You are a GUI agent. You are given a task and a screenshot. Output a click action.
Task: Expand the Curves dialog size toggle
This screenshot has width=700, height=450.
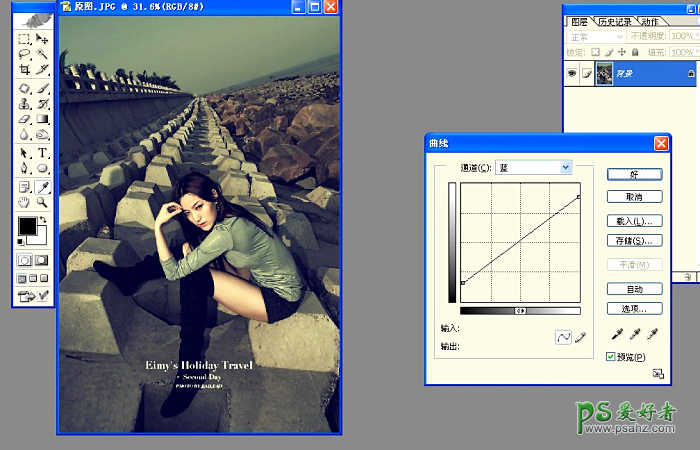[657, 373]
